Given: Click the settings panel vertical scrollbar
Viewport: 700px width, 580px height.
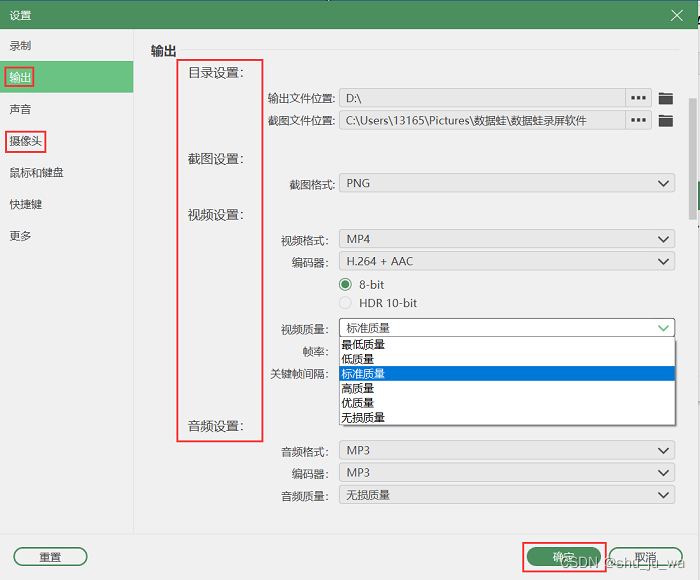Looking at the screenshot, I should tap(693, 159).
